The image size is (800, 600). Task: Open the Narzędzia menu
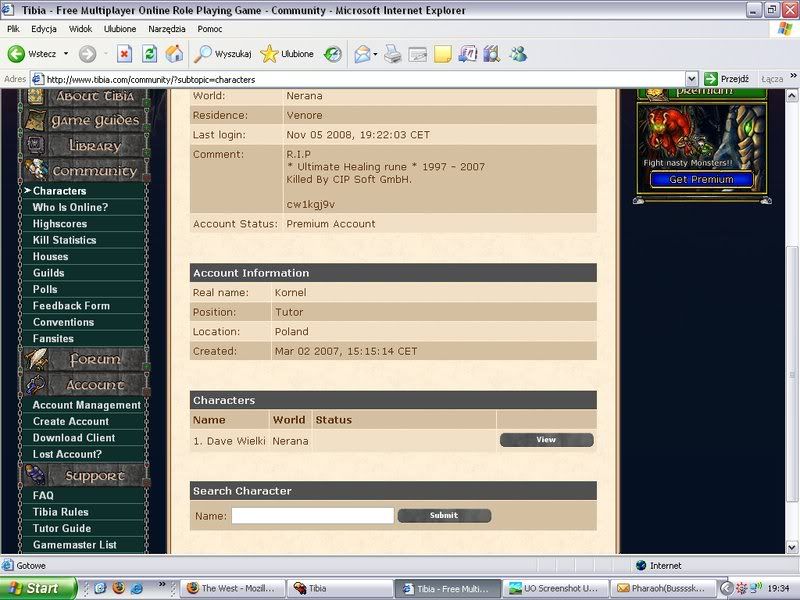(x=167, y=29)
